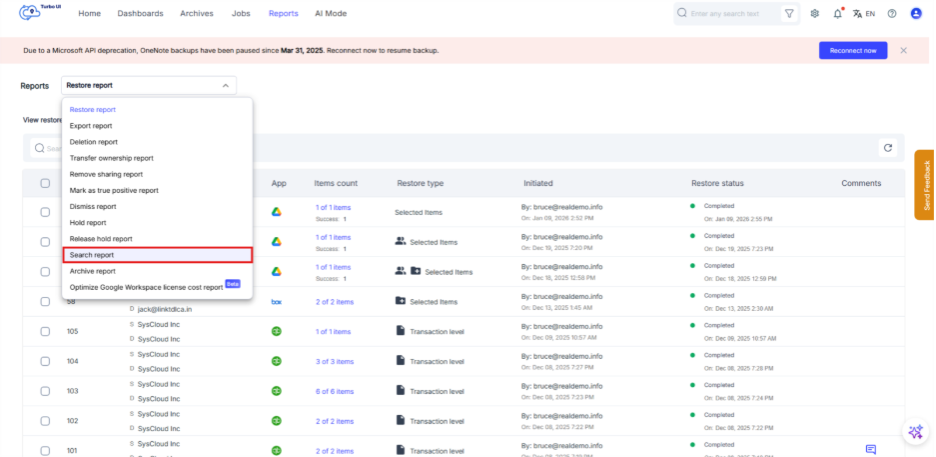Collapse the Restore report dropdown
This screenshot has width=936, height=457.
tap(225, 86)
